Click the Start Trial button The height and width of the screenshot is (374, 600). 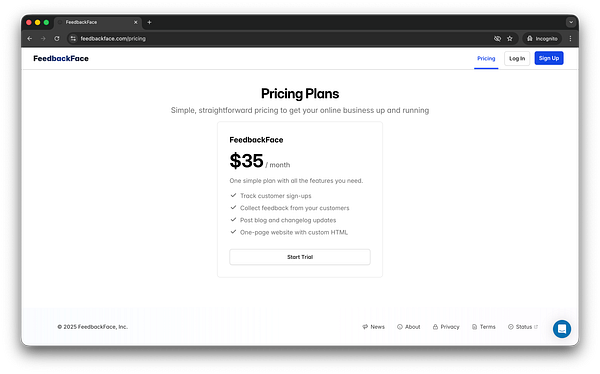pos(300,257)
